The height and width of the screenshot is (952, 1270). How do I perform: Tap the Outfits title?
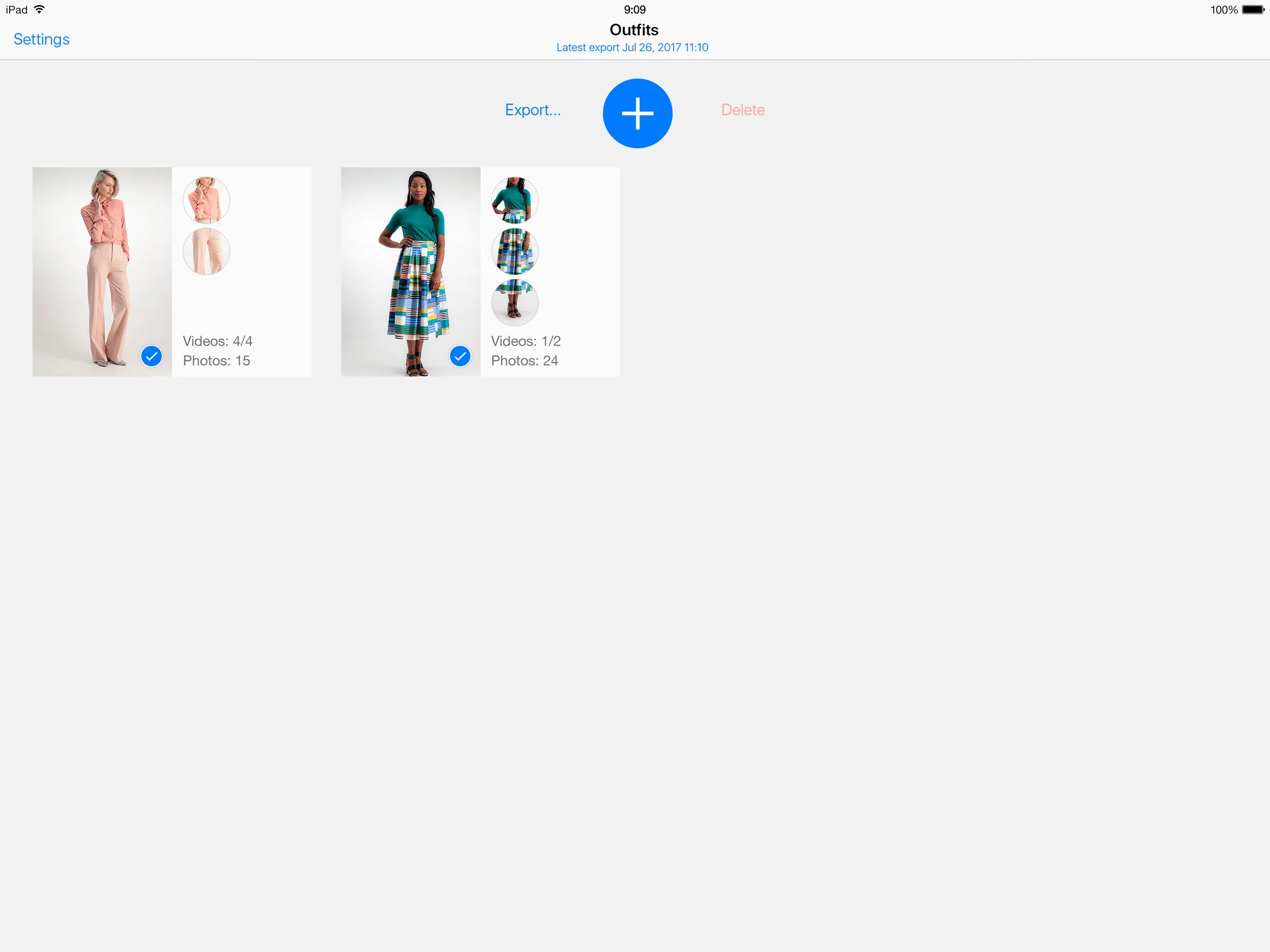[634, 30]
